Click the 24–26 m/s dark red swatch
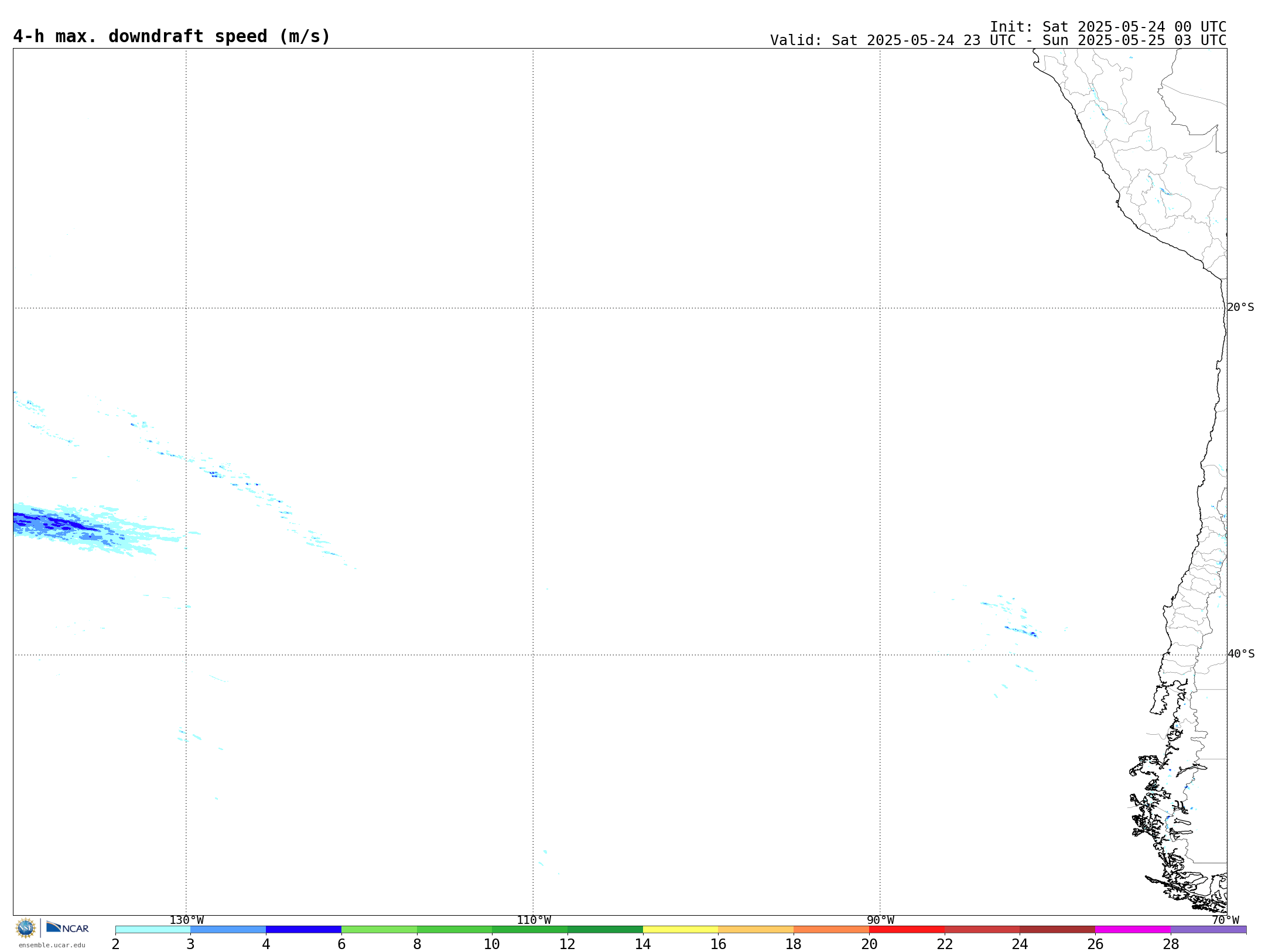1265x952 pixels. click(x=1057, y=930)
